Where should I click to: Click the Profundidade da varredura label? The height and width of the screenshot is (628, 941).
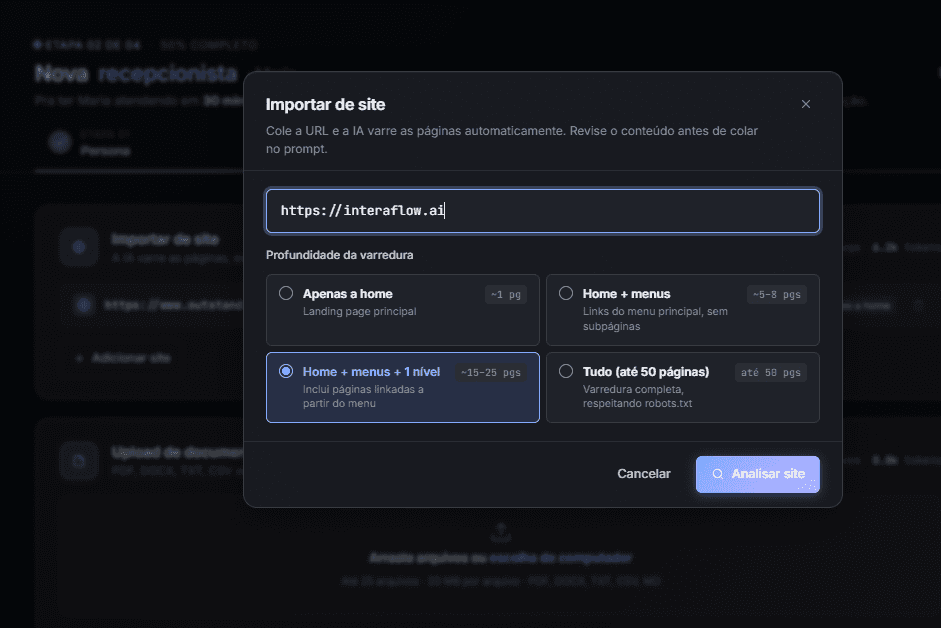(x=340, y=255)
